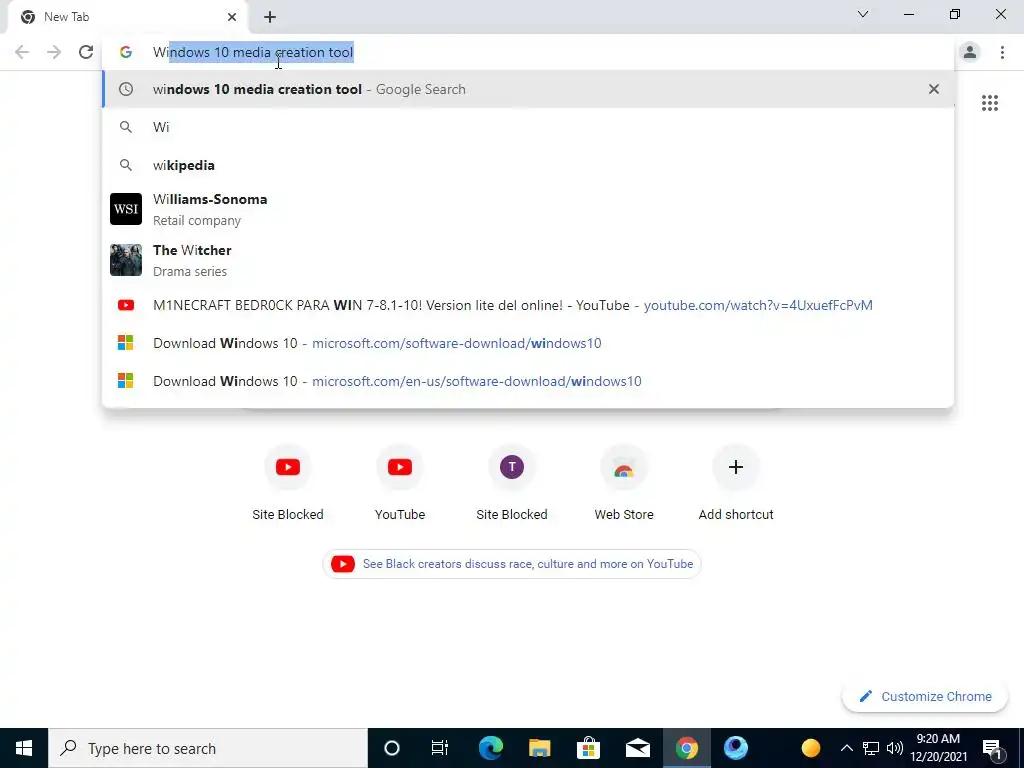Image resolution: width=1024 pixels, height=768 pixels.
Task: Open the Mail app from the taskbar
Action: [637, 748]
